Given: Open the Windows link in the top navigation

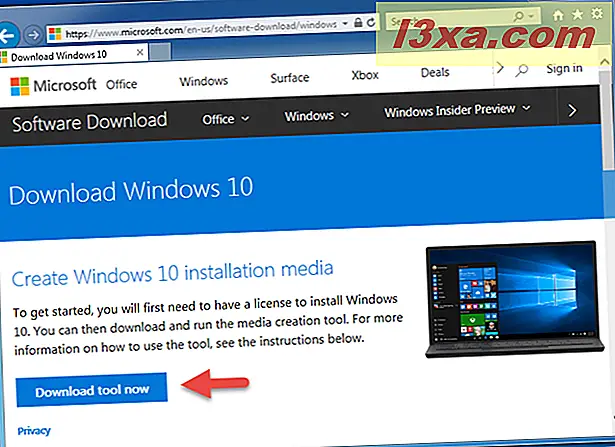Looking at the screenshot, I should pyautogui.click(x=204, y=81).
